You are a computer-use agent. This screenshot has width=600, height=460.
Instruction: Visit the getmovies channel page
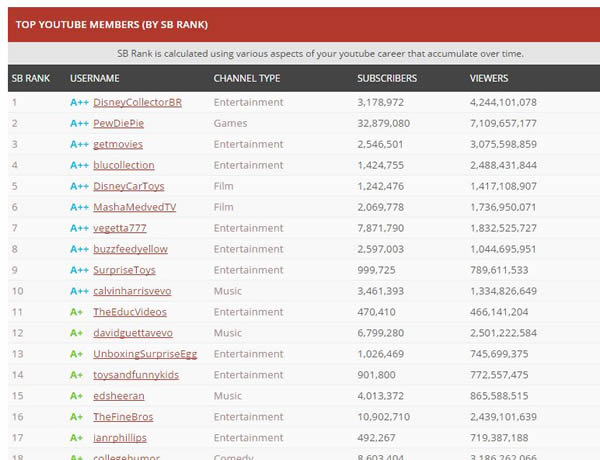click(118, 145)
